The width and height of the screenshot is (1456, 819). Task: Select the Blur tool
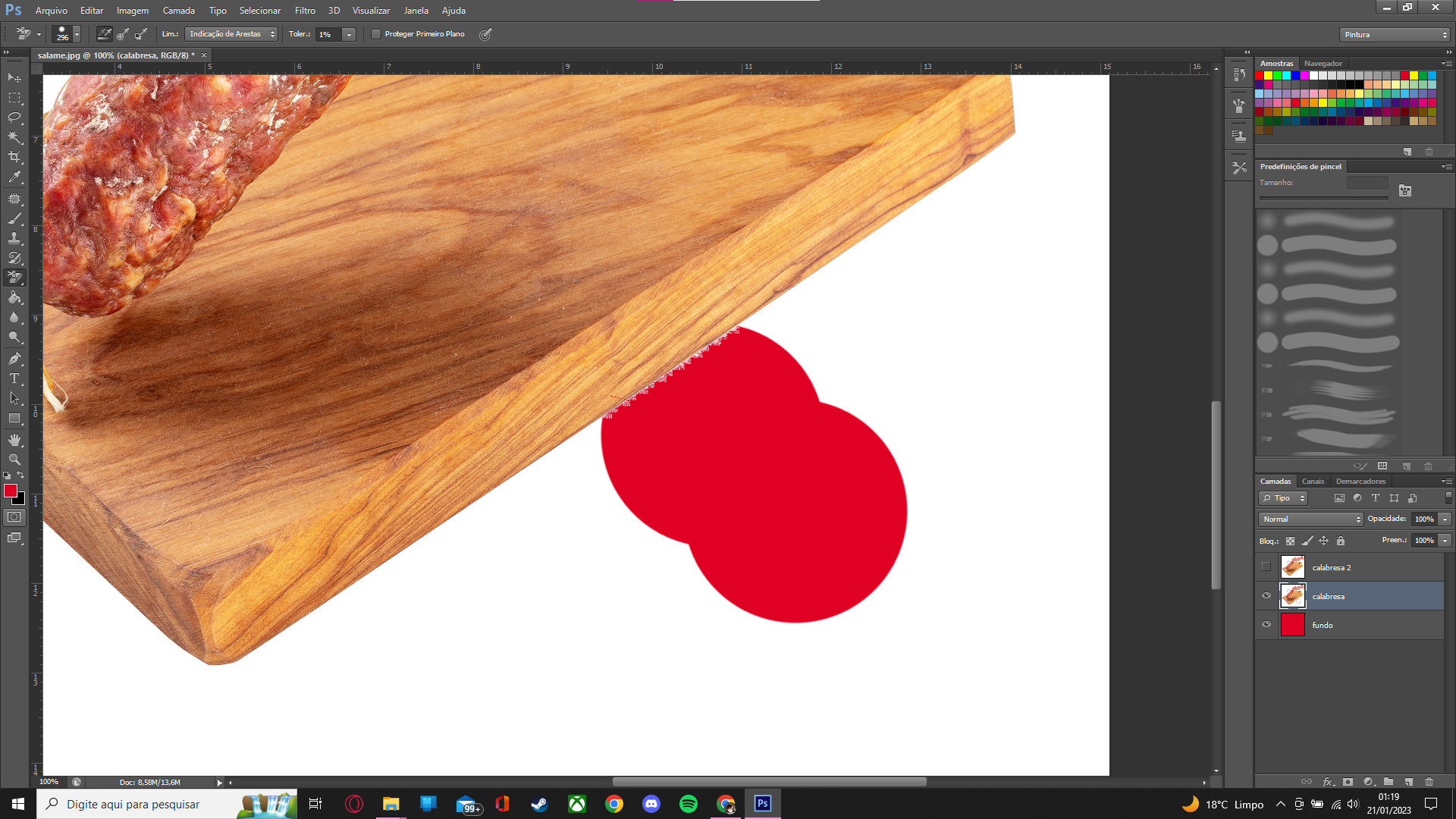pyautogui.click(x=14, y=317)
